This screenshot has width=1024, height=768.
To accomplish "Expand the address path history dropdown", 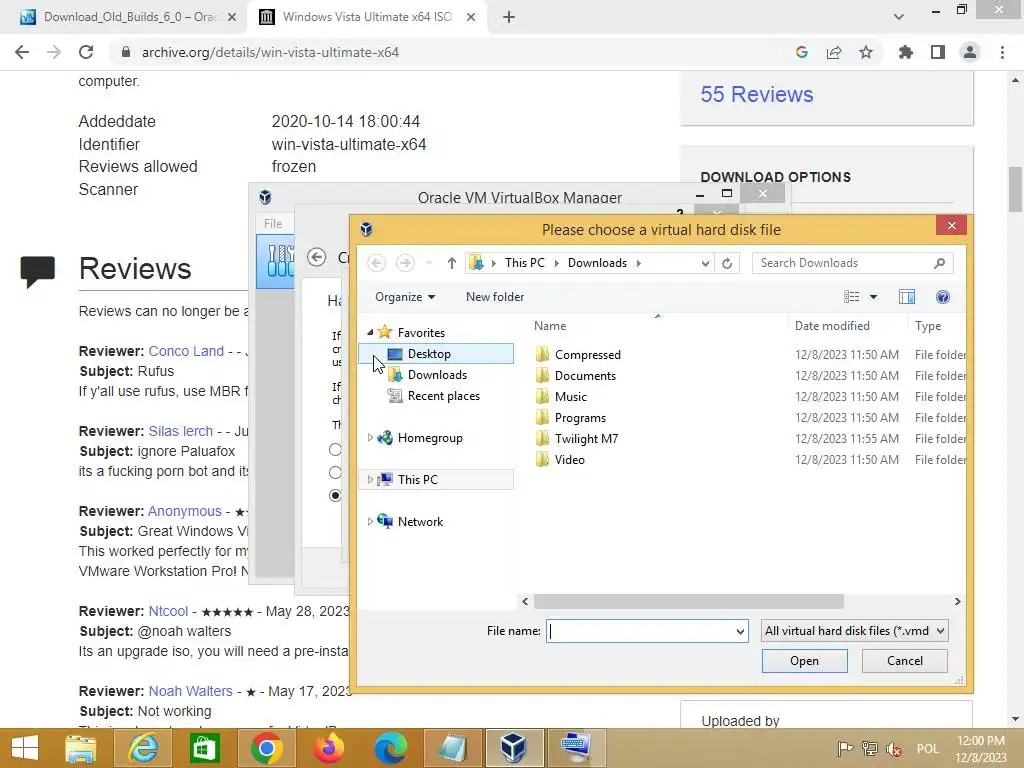I will [705, 263].
